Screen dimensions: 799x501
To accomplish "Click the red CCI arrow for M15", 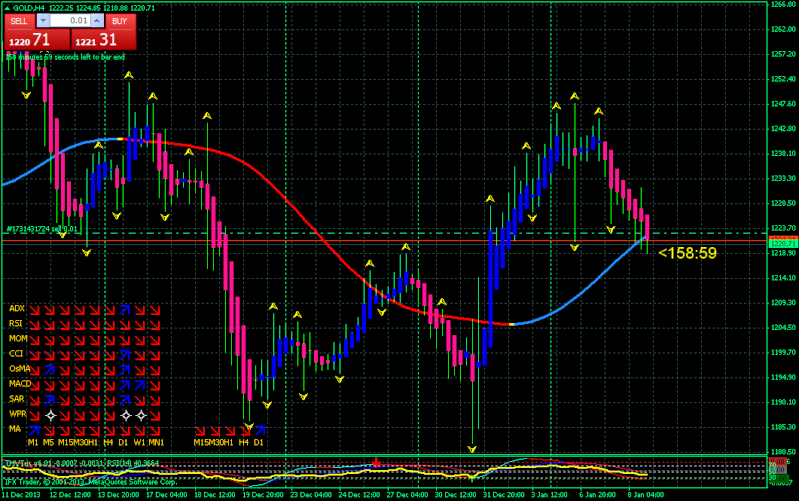I will coord(65,355).
